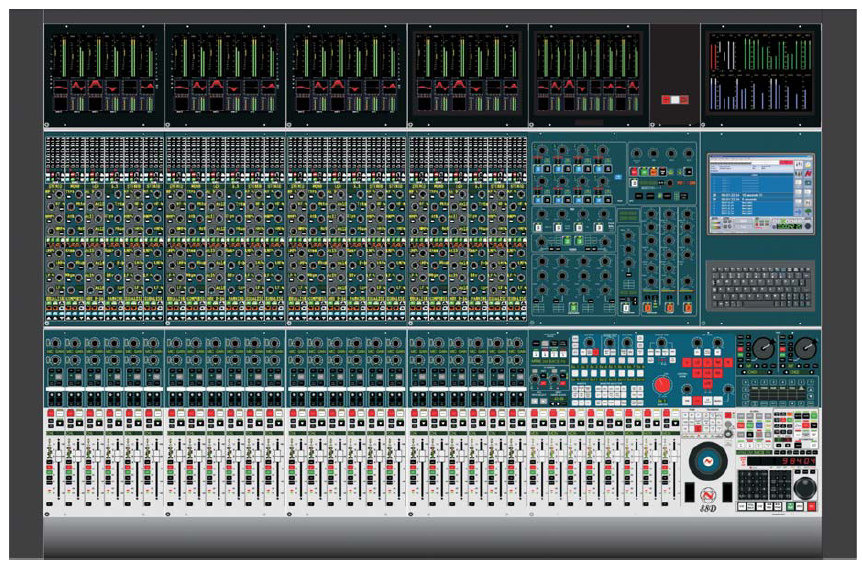Image resolution: width=862 pixels, height=567 pixels.
Task: View the master output meter screen
Action: [761, 74]
